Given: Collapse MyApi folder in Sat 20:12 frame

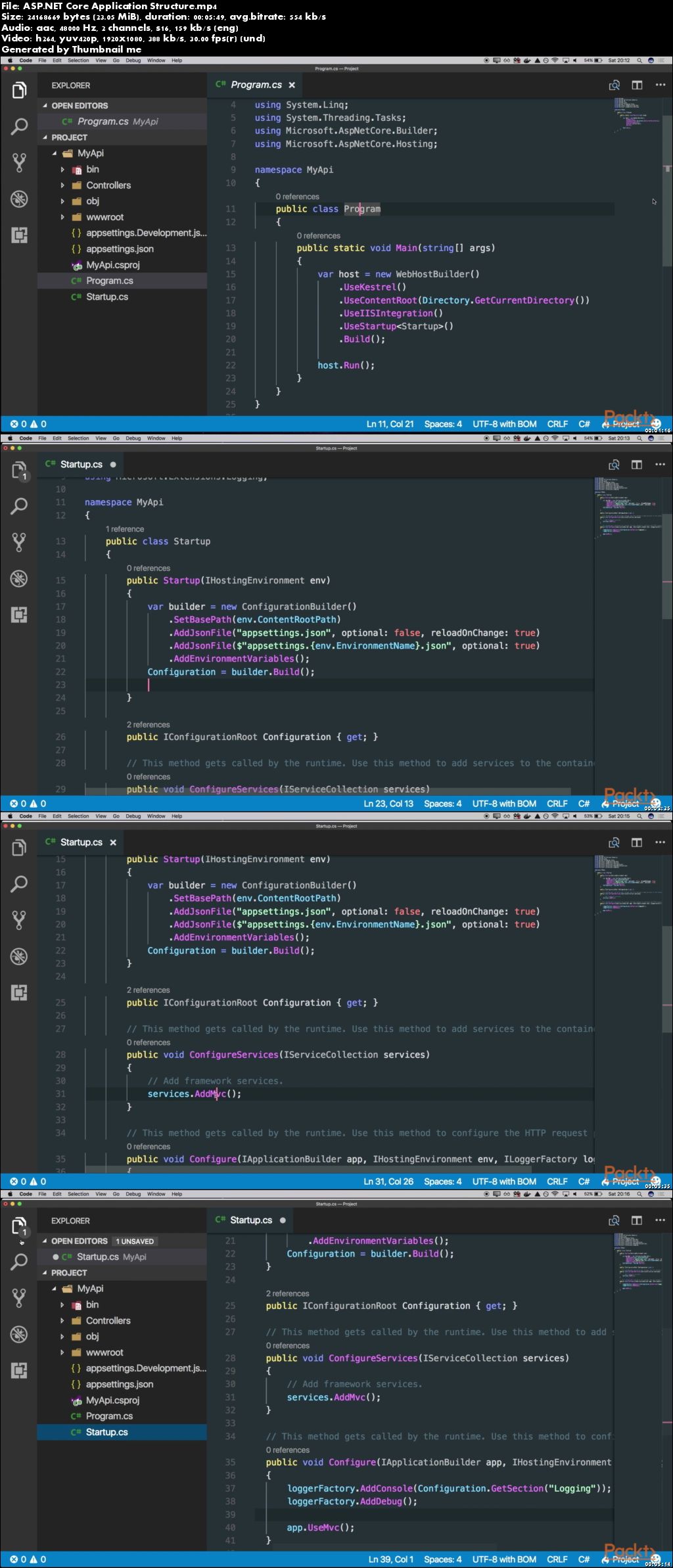Looking at the screenshot, I should pyautogui.click(x=55, y=153).
